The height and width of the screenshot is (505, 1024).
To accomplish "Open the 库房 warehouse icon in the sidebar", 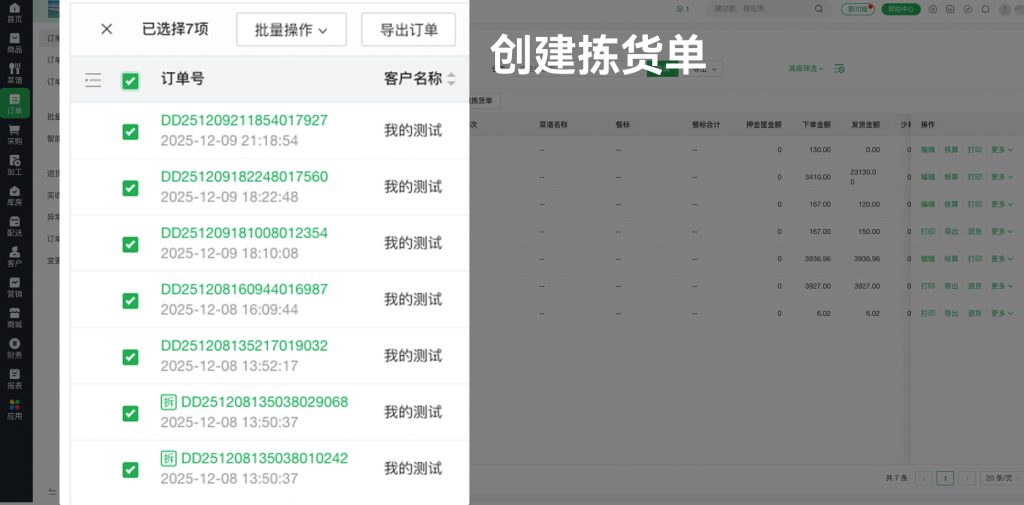I will [14, 196].
